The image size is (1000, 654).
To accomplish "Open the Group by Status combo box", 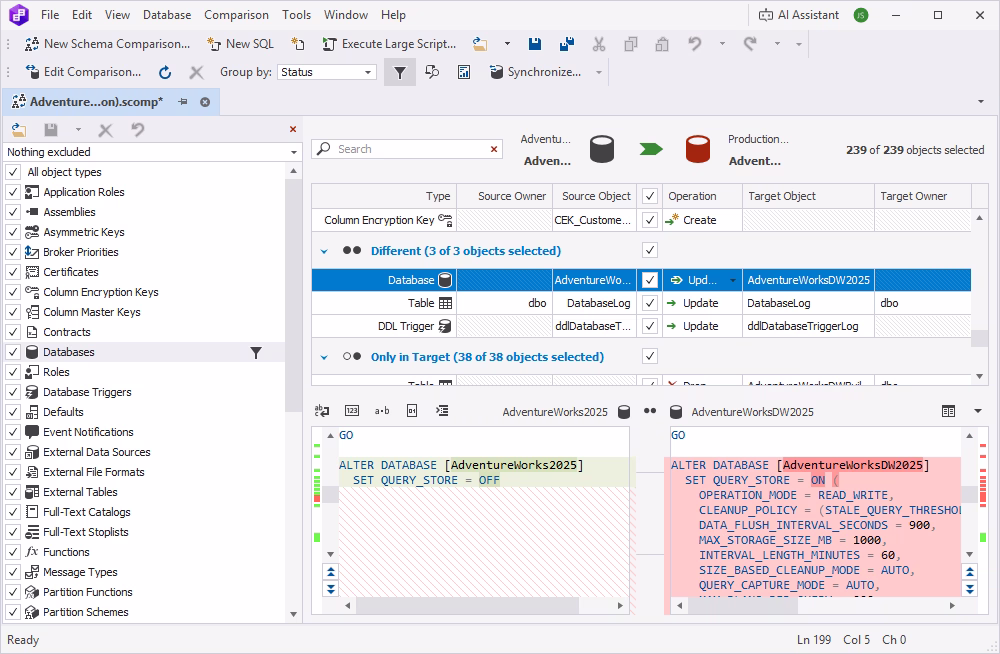I will click(327, 72).
